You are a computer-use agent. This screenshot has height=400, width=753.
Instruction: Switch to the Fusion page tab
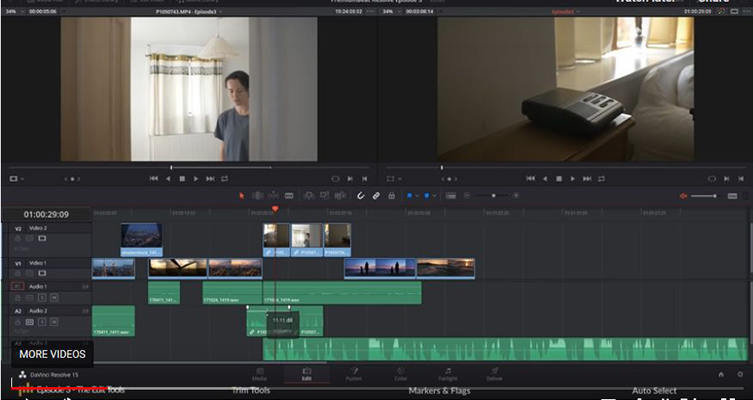click(353, 374)
